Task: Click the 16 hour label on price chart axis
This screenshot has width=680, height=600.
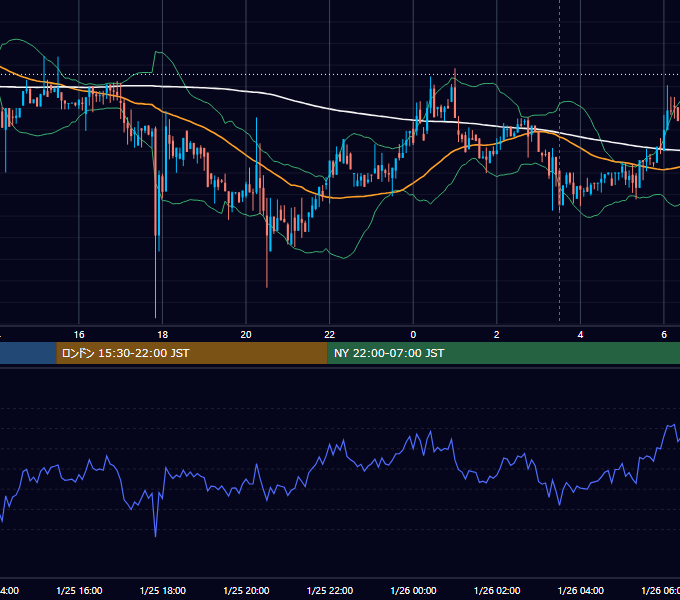Action: 79,335
